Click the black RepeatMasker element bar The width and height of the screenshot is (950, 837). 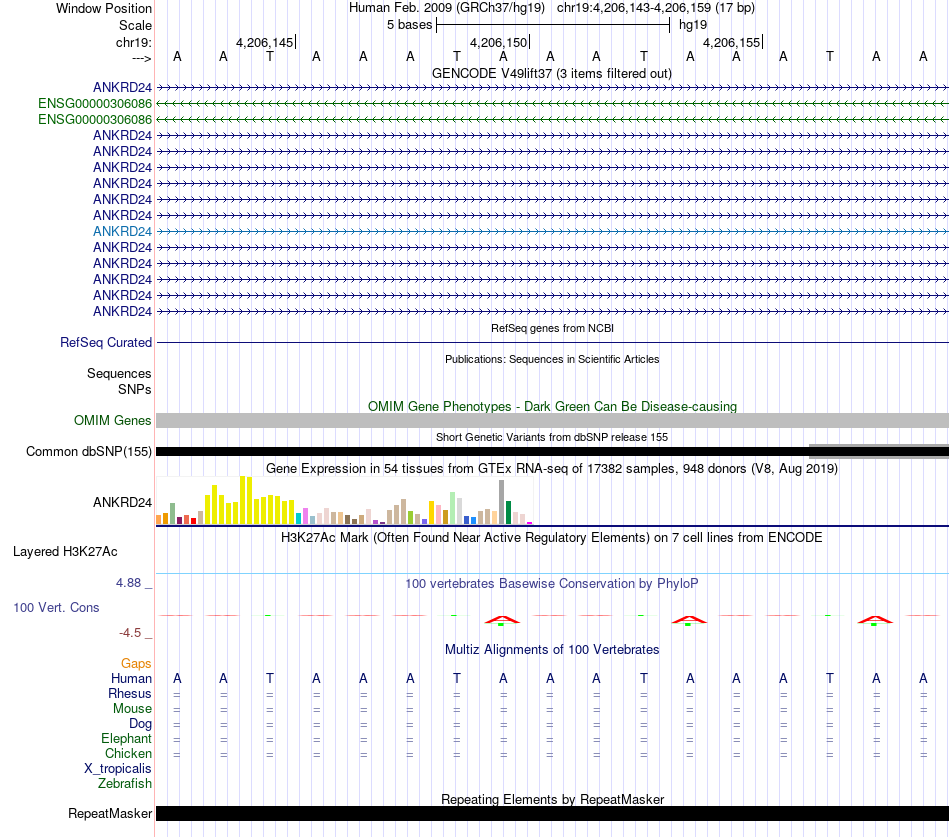click(x=552, y=813)
